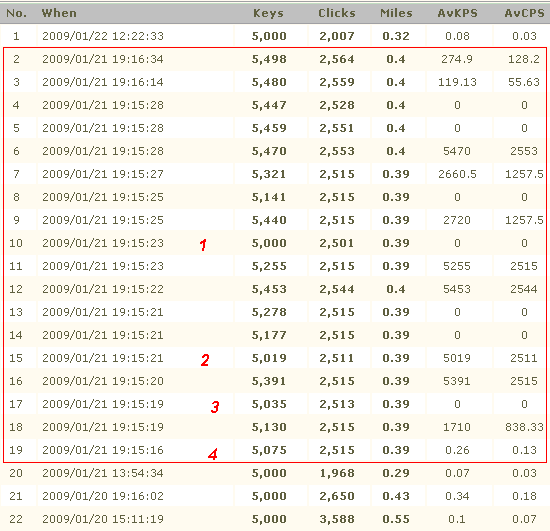Select row 2 timestamp 2009/01/21 19:16:34

103,59
